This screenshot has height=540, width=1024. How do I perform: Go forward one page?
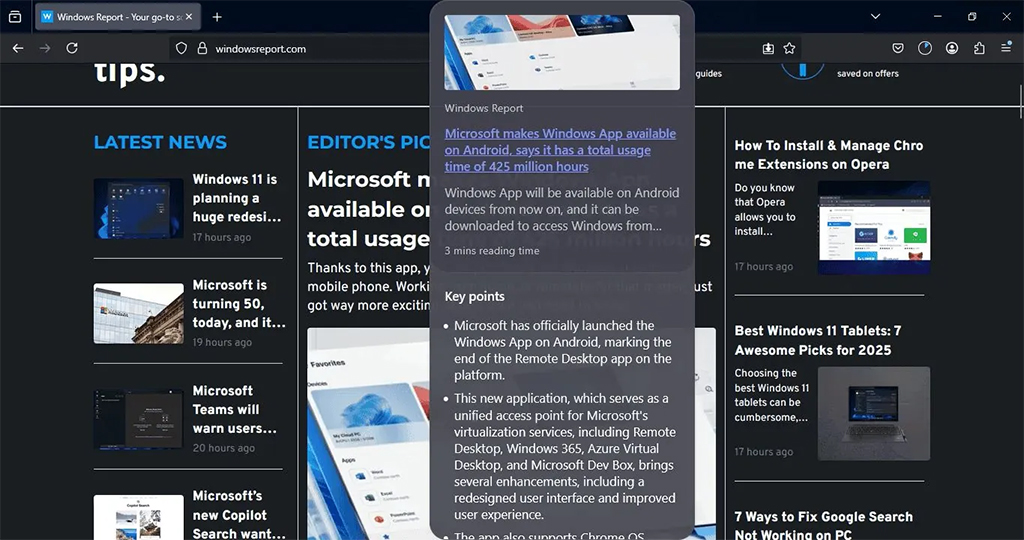coord(45,48)
